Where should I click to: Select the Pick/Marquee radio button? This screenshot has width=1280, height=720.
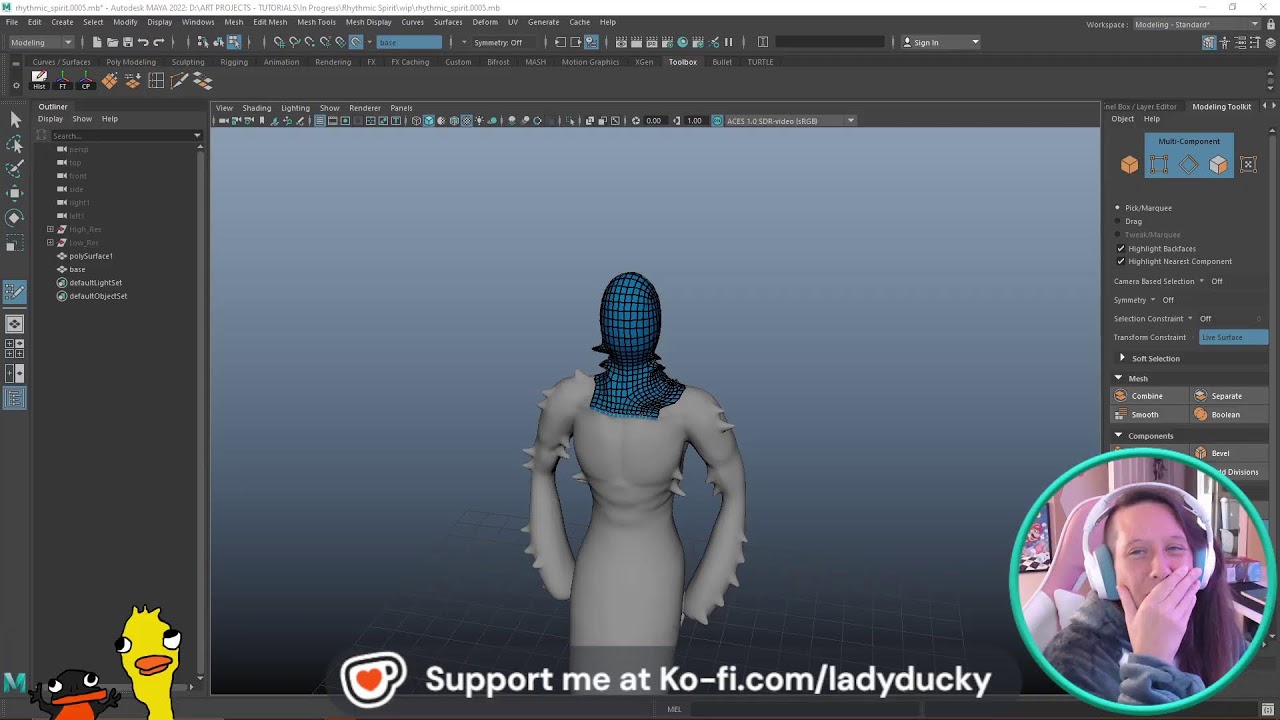coord(1118,208)
